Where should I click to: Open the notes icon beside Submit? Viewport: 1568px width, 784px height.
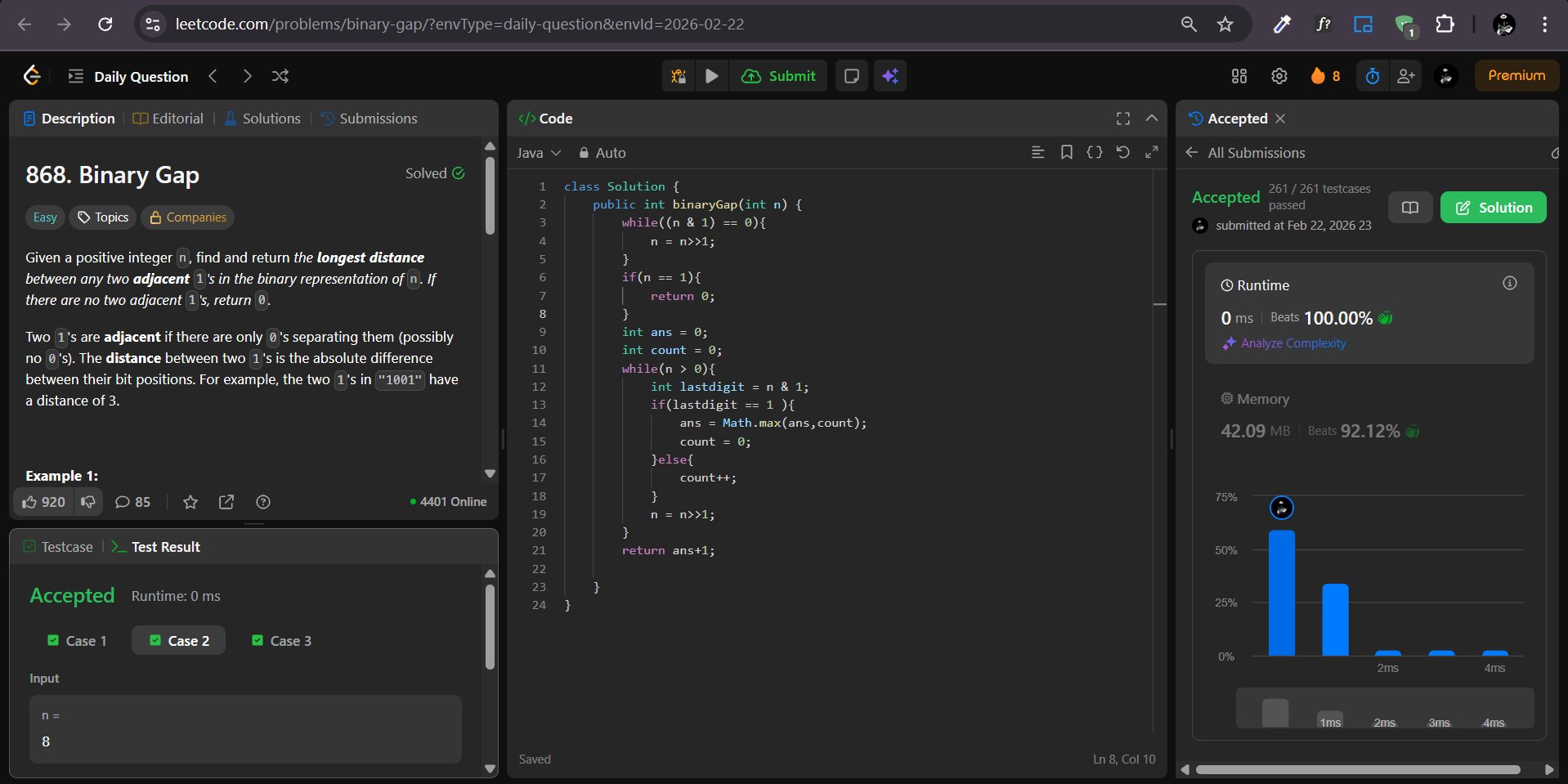point(851,76)
